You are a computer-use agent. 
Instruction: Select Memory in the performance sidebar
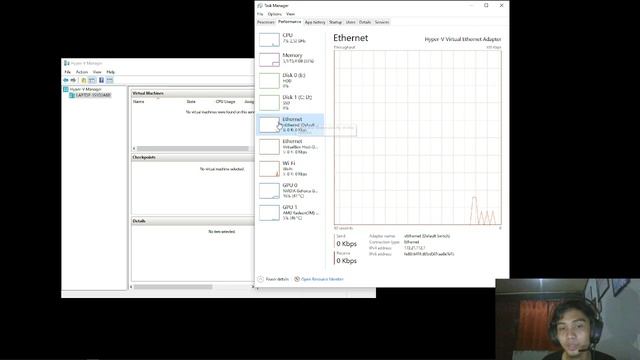pyautogui.click(x=290, y=59)
